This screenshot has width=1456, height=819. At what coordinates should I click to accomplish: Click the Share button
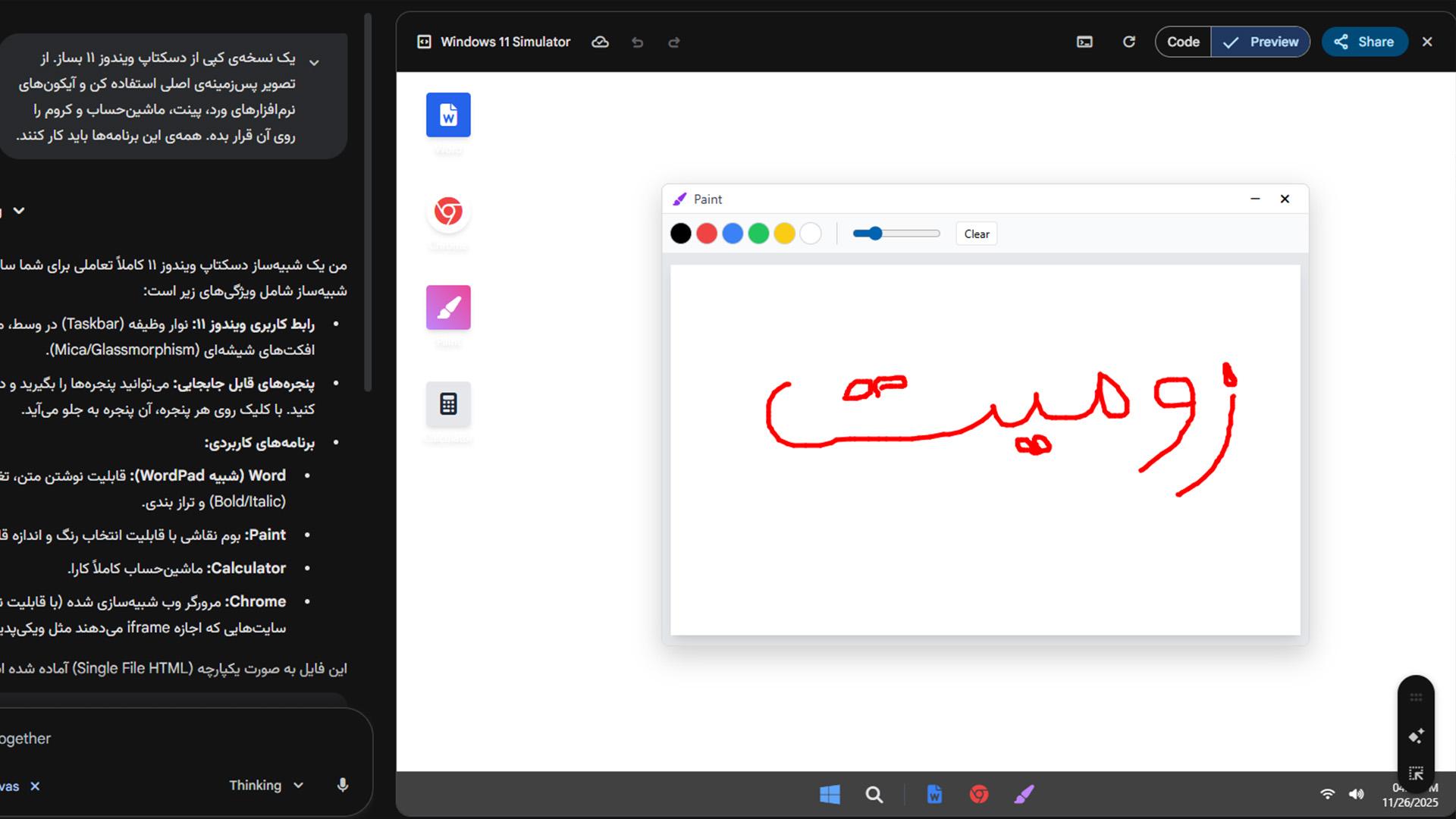[x=1364, y=42]
